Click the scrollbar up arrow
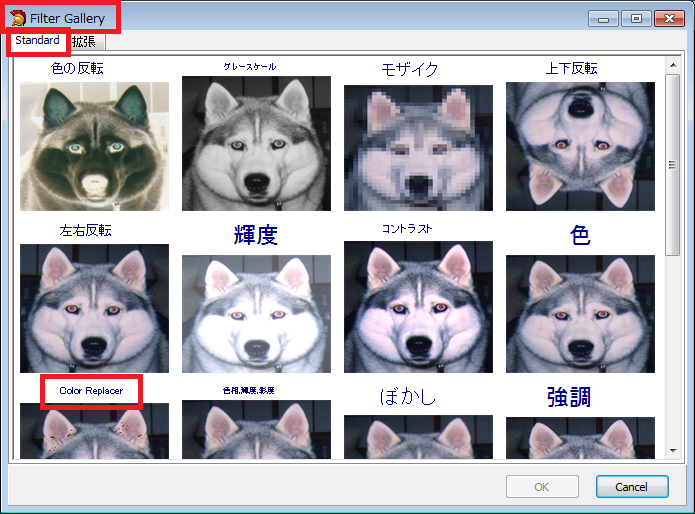This screenshot has height=514, width=695. [x=673, y=66]
